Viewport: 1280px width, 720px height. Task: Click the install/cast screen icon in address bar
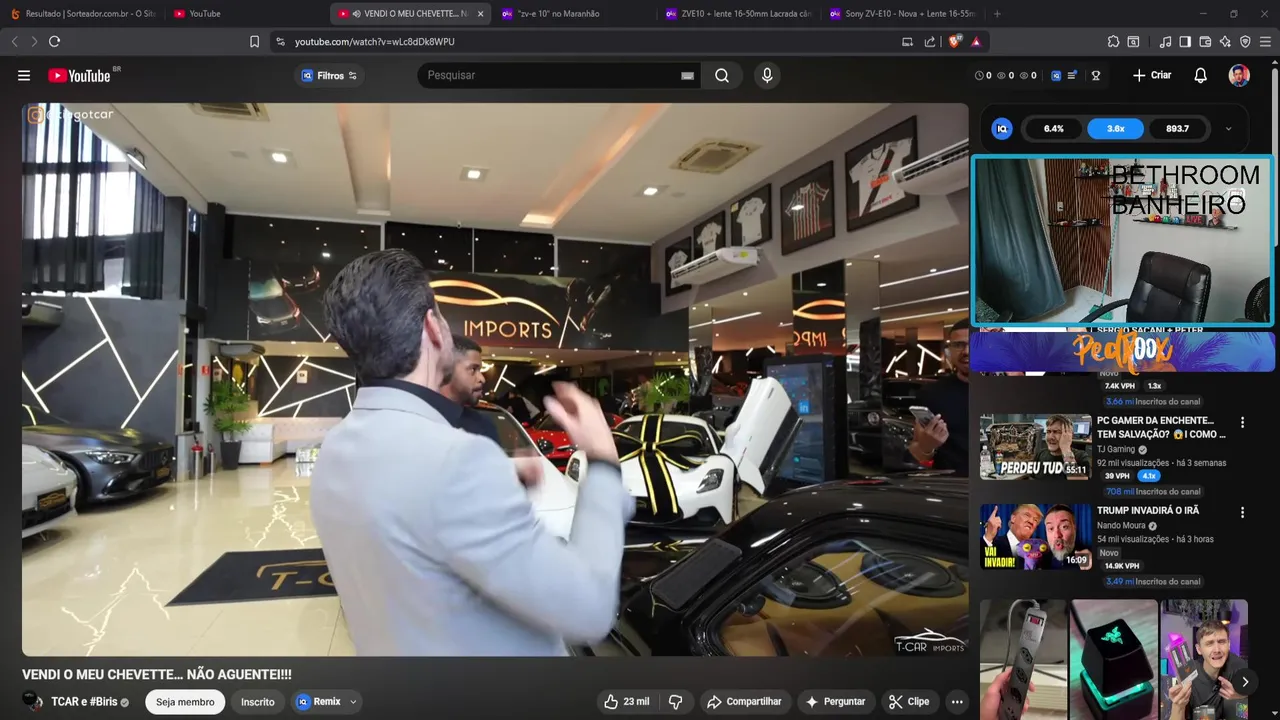tap(907, 41)
